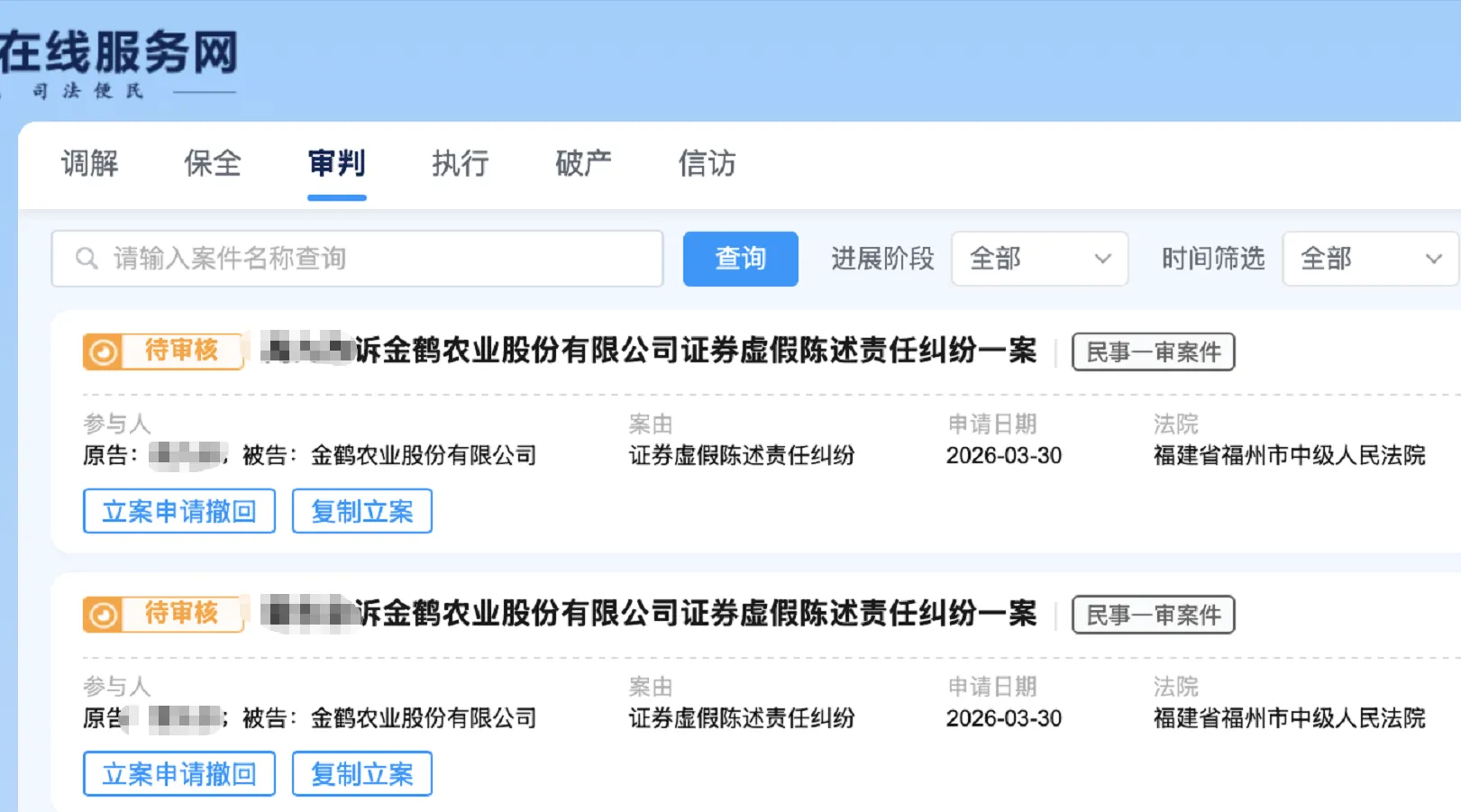Click the circular clock icon beside first 待审核 badge
This screenshot has height=812, width=1461.
tap(102, 351)
